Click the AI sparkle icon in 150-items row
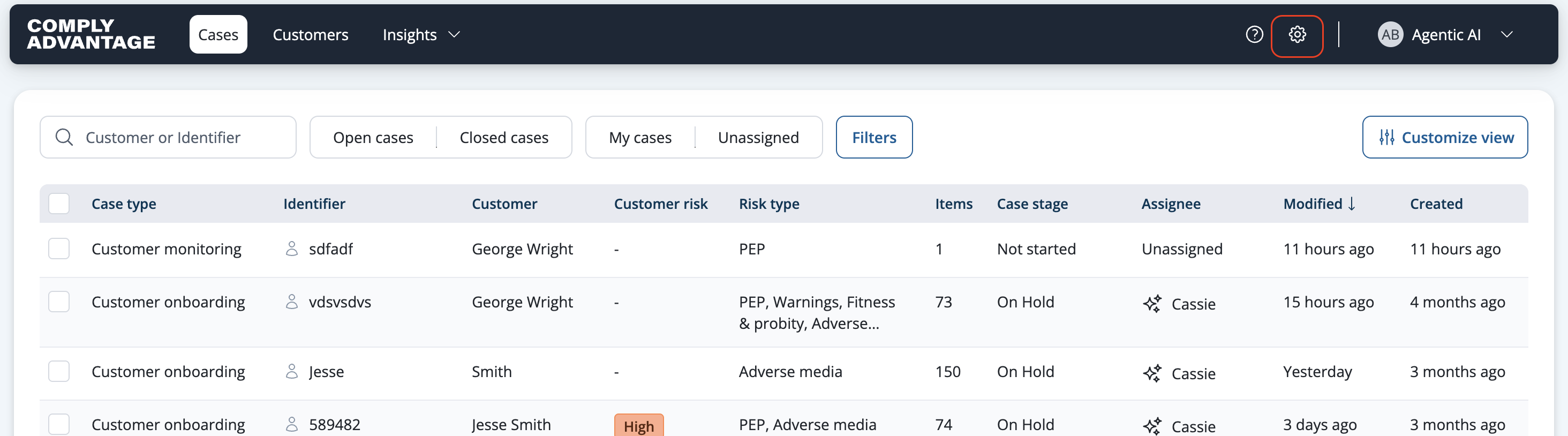Image resolution: width=1568 pixels, height=436 pixels. pos(1152,373)
